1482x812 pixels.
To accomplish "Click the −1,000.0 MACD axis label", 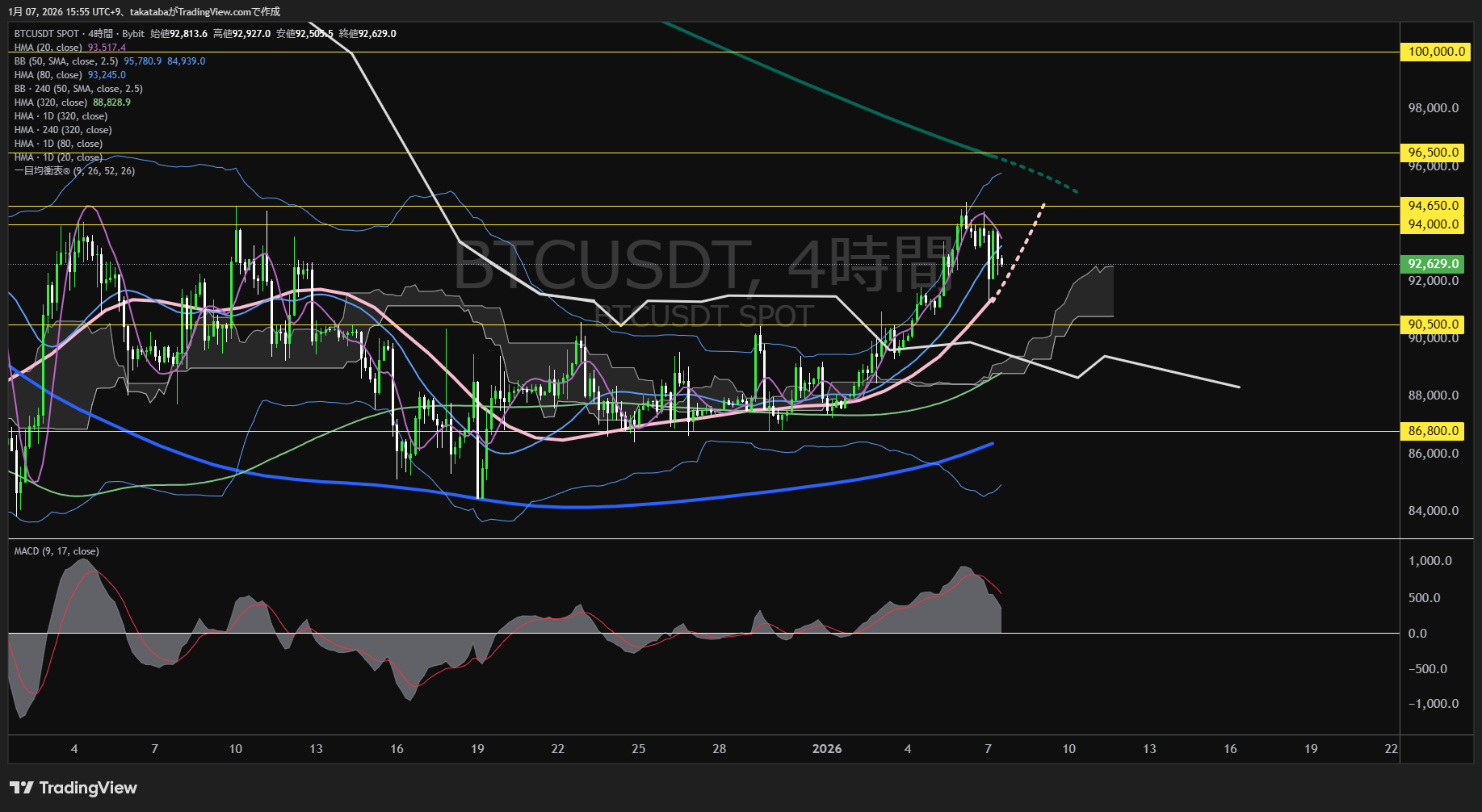I will pyautogui.click(x=1434, y=704).
